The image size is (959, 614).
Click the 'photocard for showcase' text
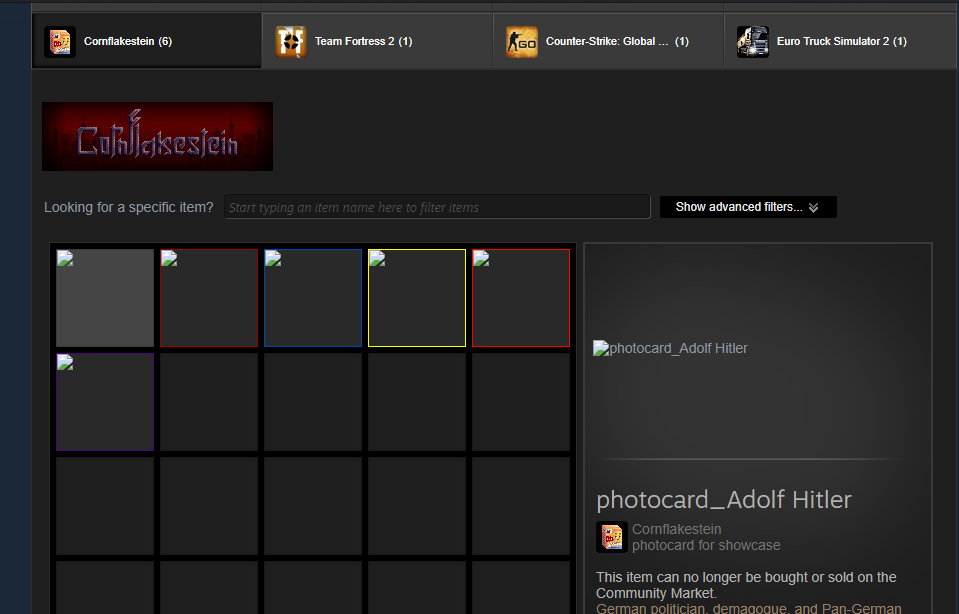[x=706, y=545]
